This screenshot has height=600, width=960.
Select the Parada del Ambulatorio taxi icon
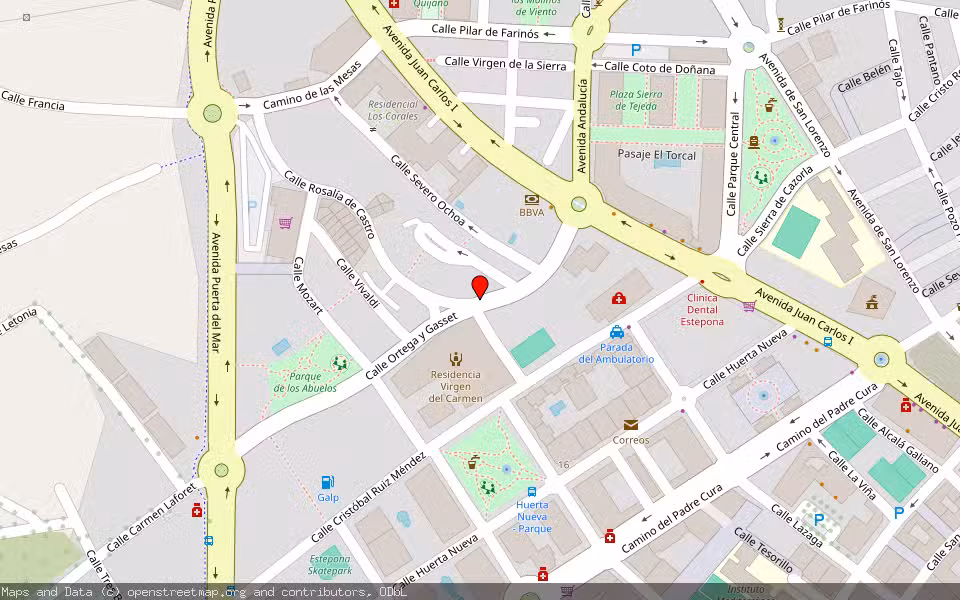[617, 332]
